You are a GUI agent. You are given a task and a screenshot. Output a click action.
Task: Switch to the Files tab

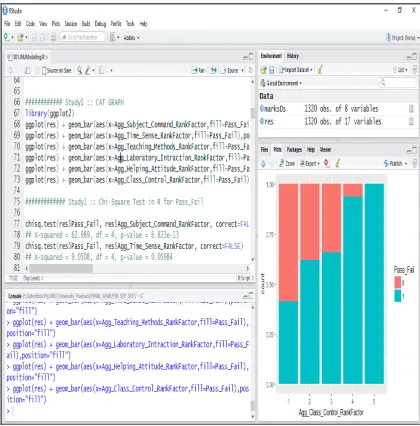(x=264, y=150)
